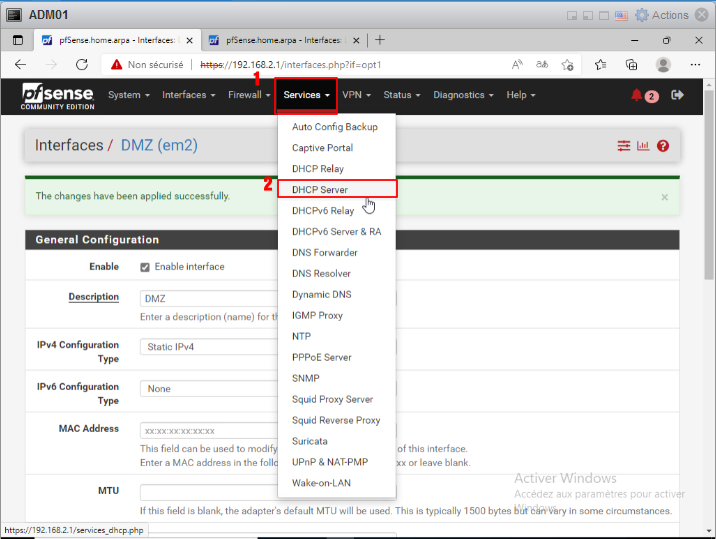Click the pfSense notifications bell icon
Viewport: 716px width, 539px height.
coord(637,95)
